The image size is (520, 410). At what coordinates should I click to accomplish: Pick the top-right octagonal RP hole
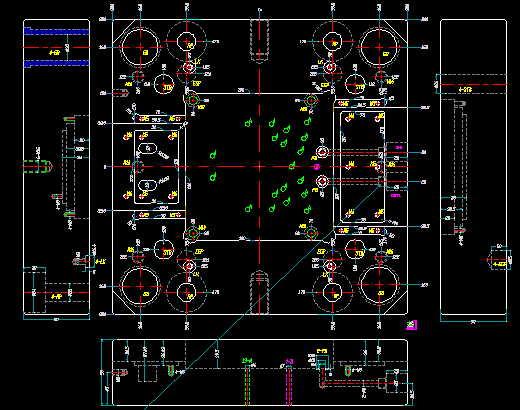332,42
